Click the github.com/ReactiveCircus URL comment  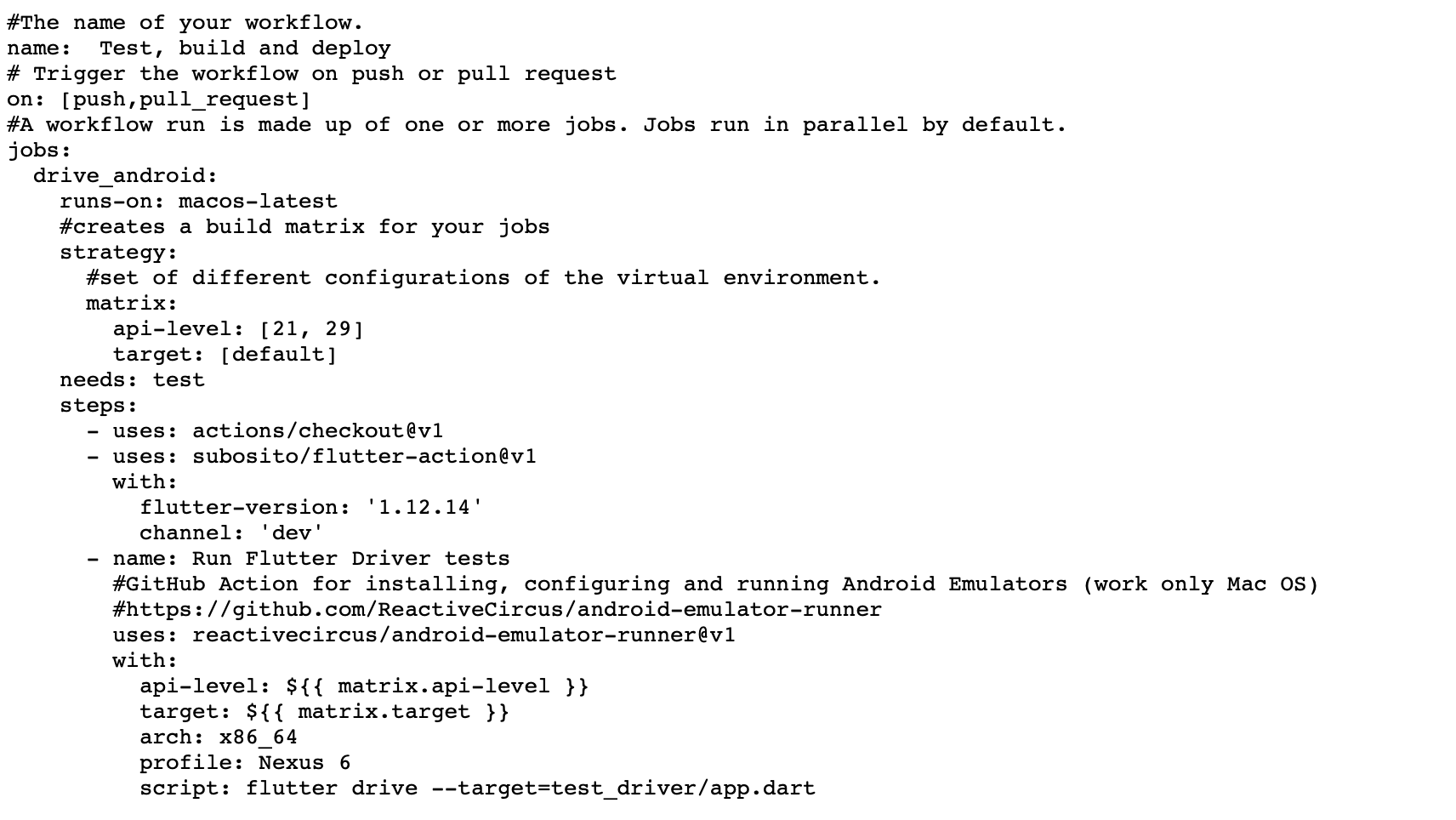tap(498, 610)
